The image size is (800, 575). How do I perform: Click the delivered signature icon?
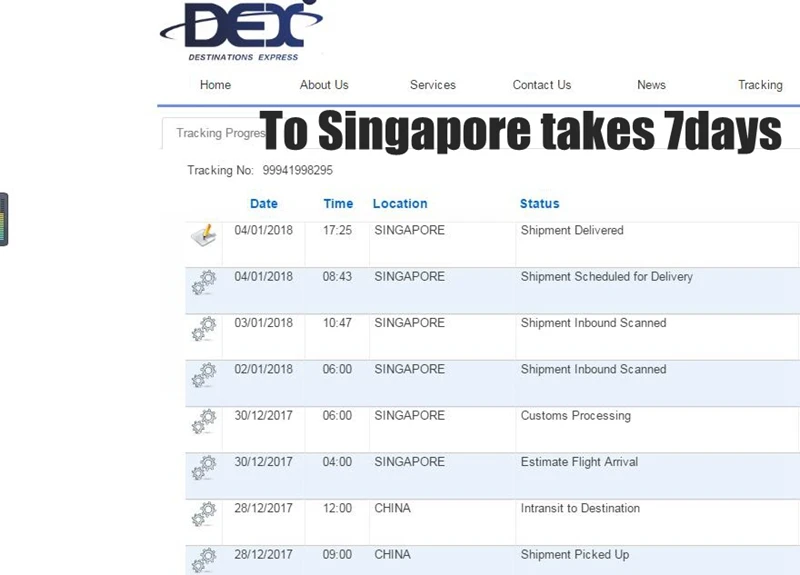[x=204, y=235]
